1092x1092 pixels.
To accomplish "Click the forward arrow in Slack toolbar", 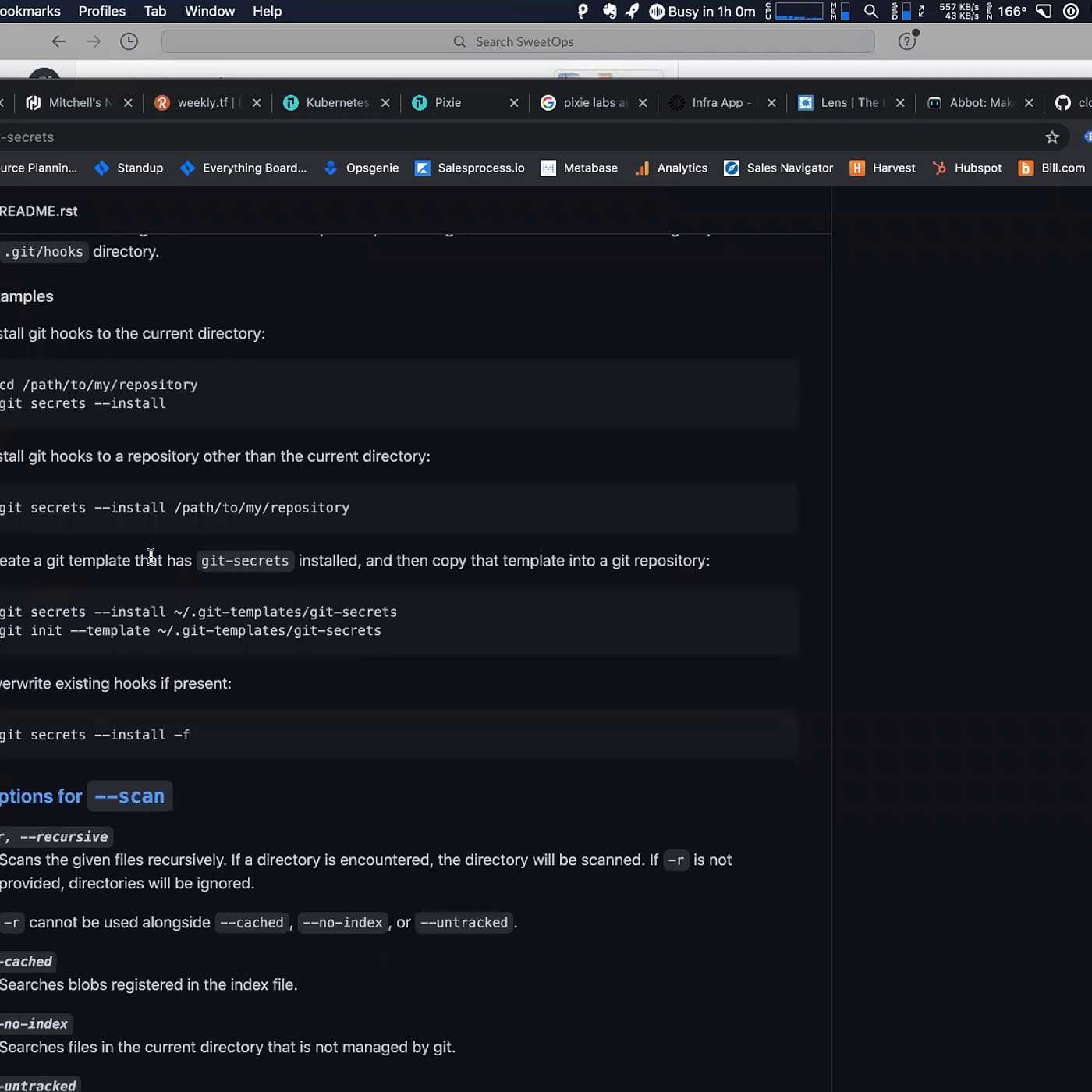I will 94,41.
